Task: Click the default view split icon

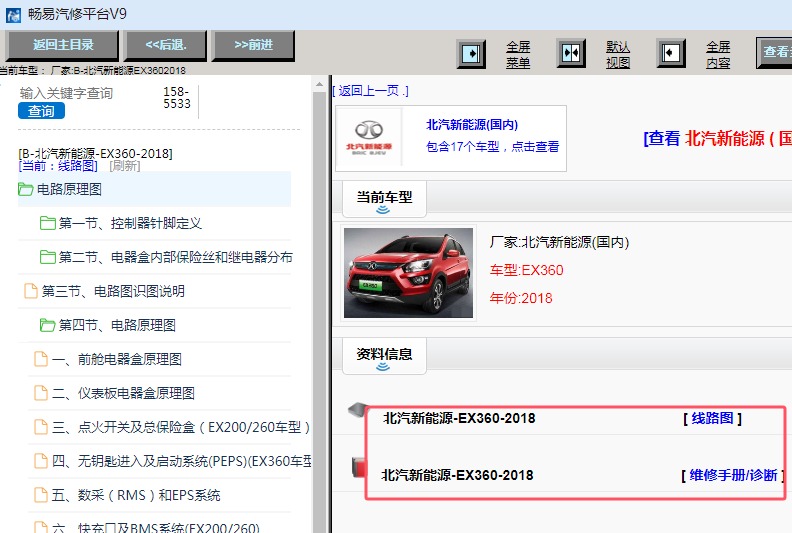Action: point(571,54)
